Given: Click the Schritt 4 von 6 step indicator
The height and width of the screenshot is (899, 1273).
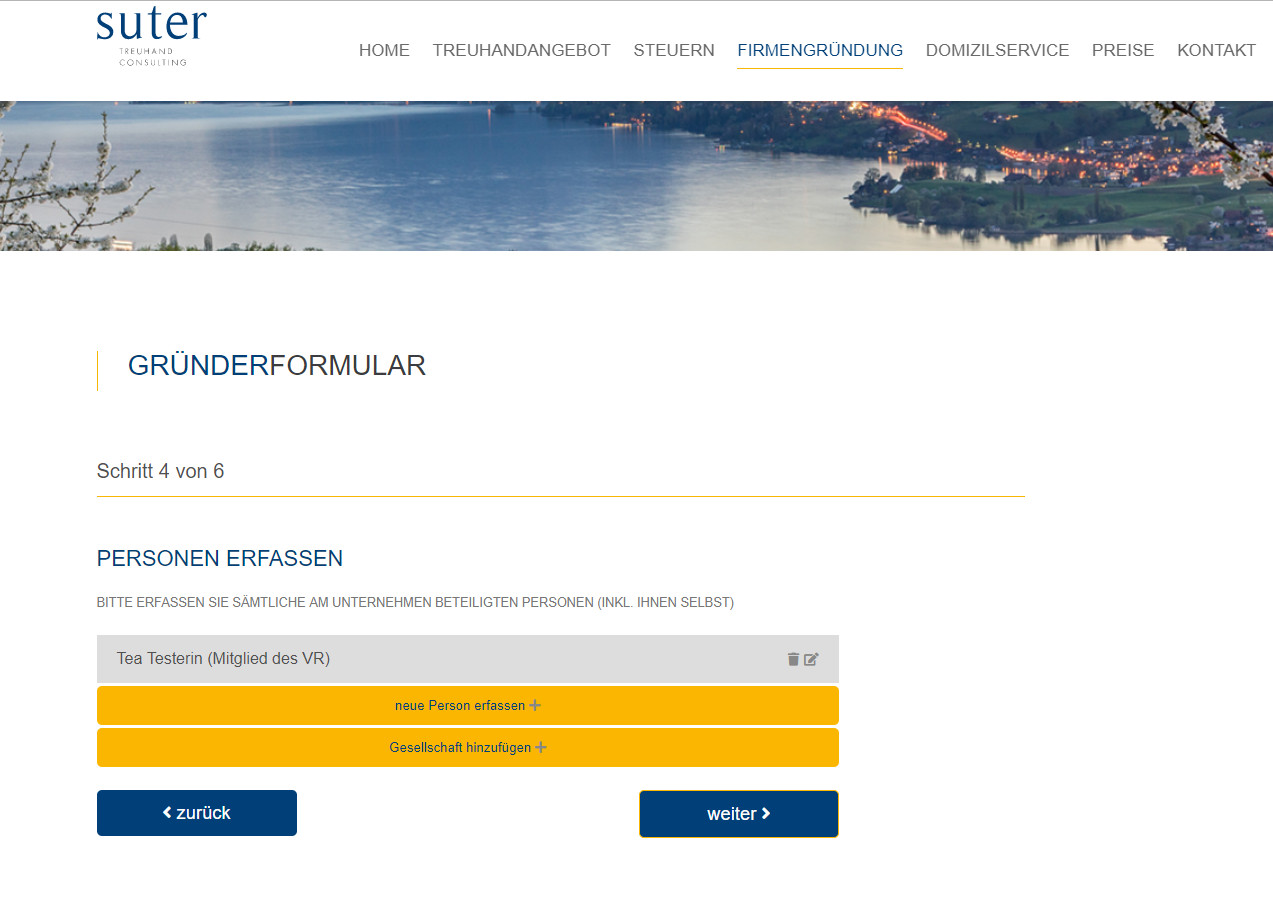Looking at the screenshot, I should pos(160,471).
